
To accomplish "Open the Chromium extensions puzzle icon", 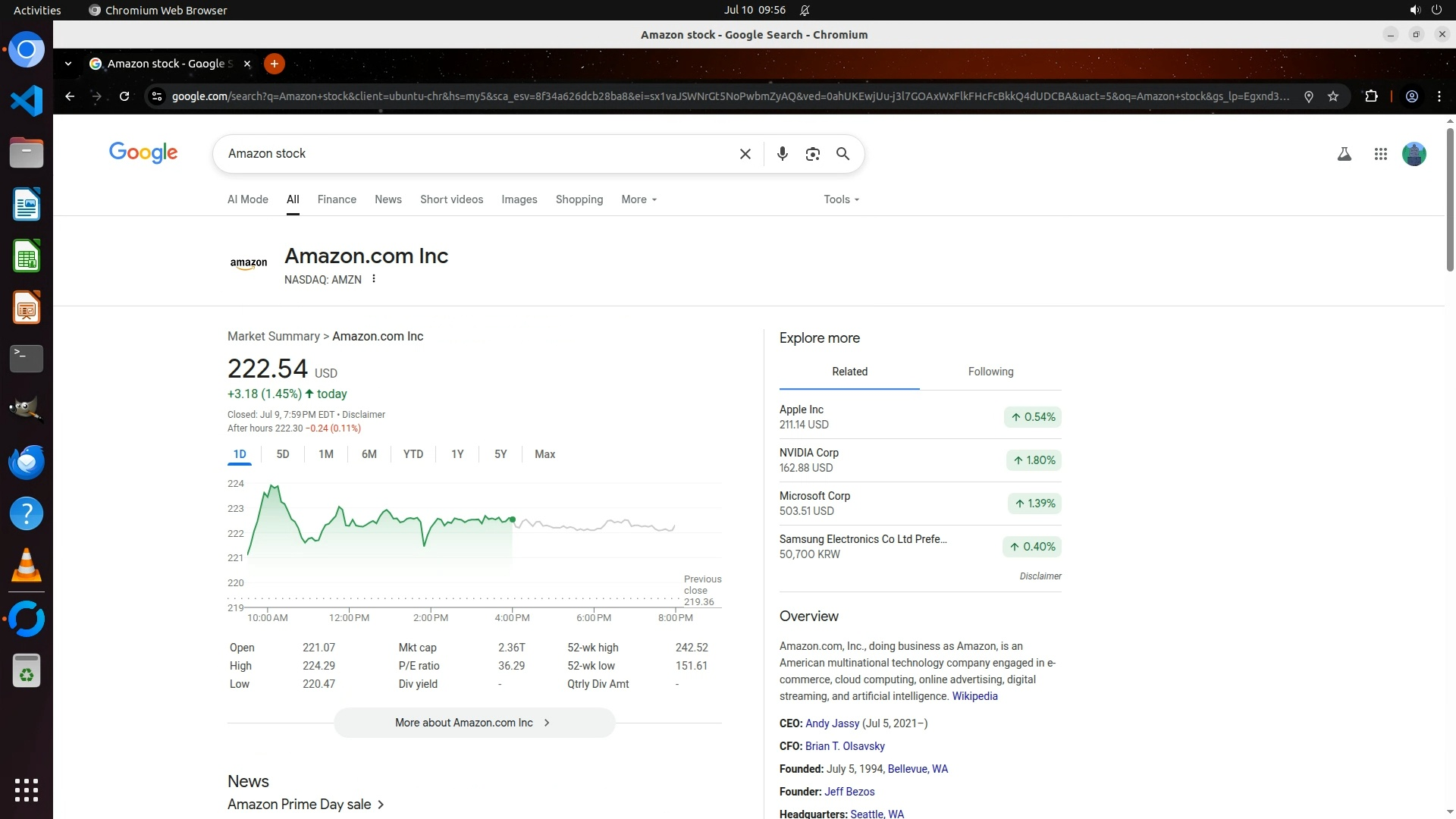I will (x=1371, y=96).
